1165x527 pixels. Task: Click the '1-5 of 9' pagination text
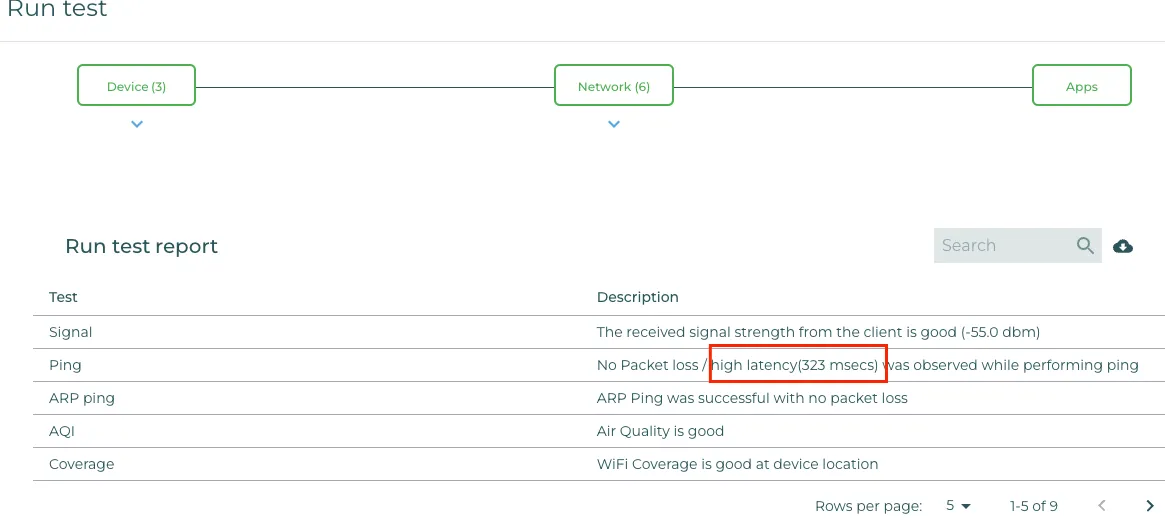coord(1033,506)
